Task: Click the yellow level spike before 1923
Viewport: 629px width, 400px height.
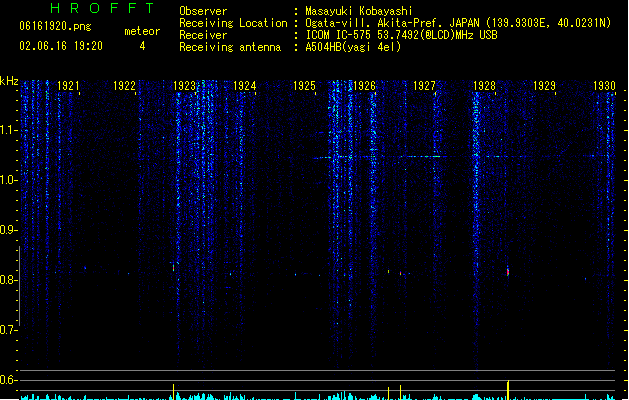Action: pyautogui.click(x=174, y=392)
